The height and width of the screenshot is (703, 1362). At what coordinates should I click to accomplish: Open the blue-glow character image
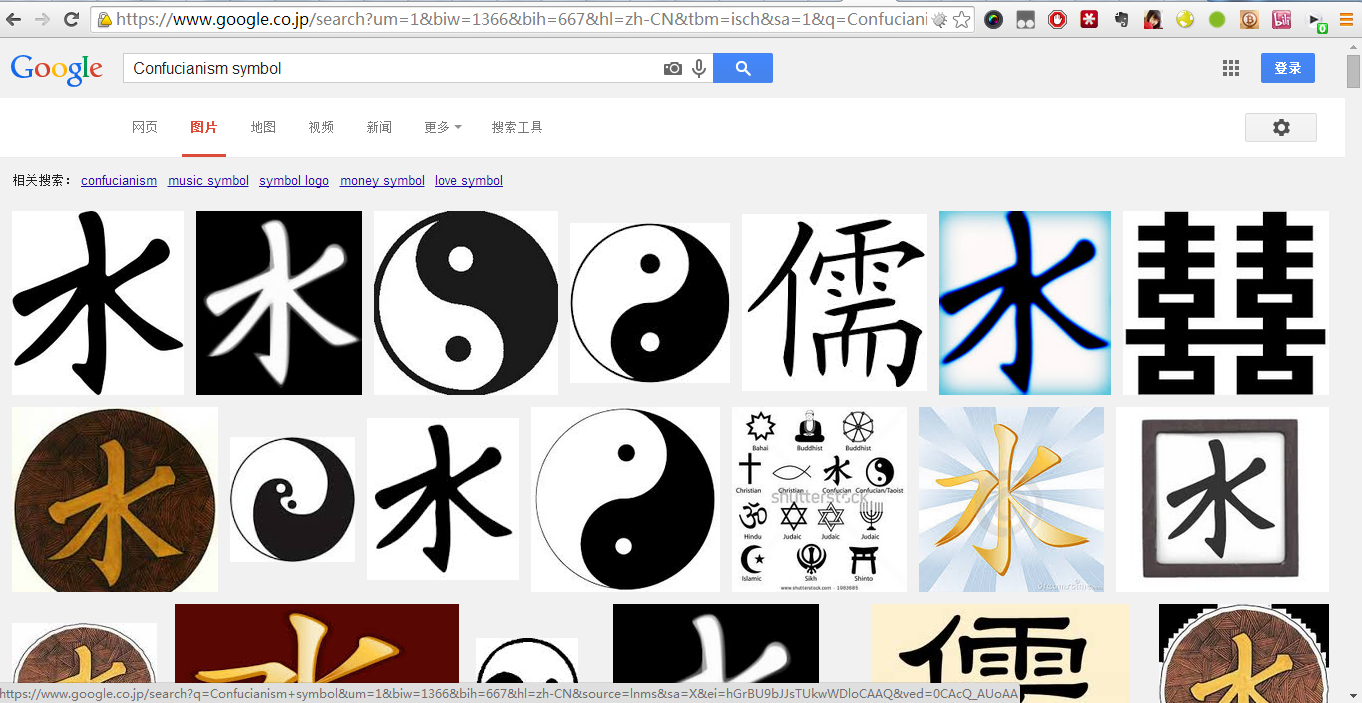(x=1025, y=303)
